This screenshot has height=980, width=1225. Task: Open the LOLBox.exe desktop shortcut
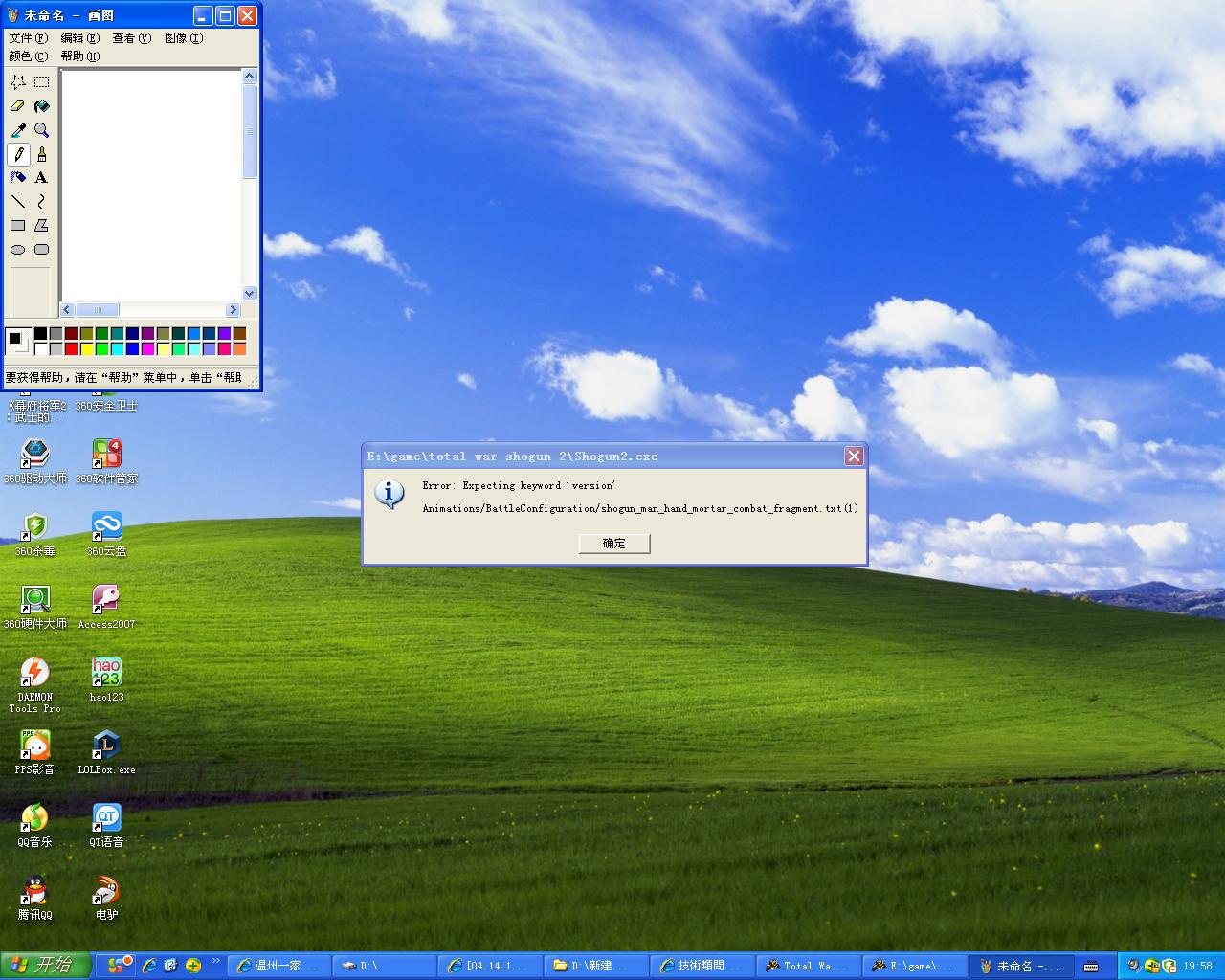(106, 752)
